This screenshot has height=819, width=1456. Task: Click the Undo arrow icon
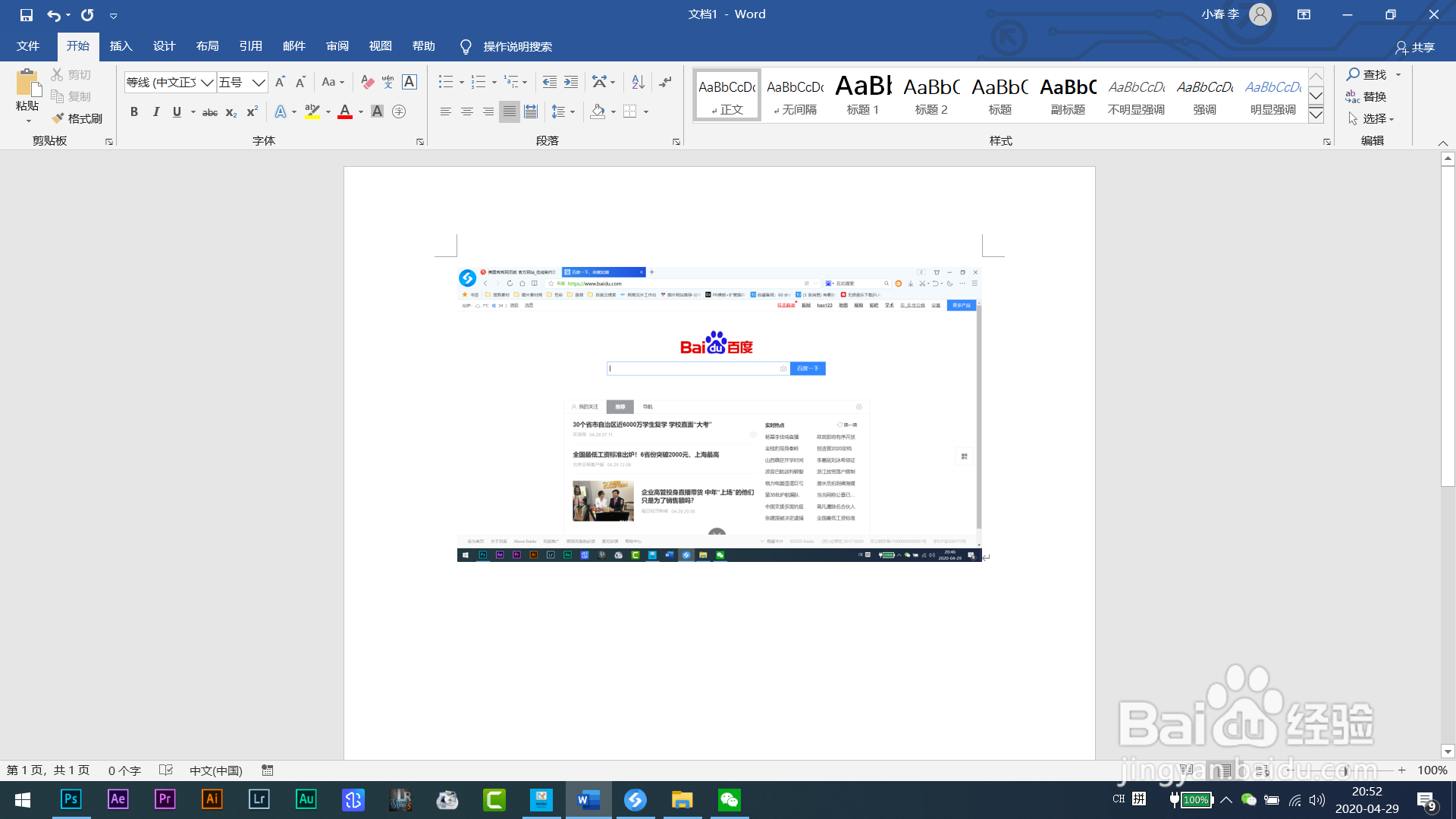53,14
